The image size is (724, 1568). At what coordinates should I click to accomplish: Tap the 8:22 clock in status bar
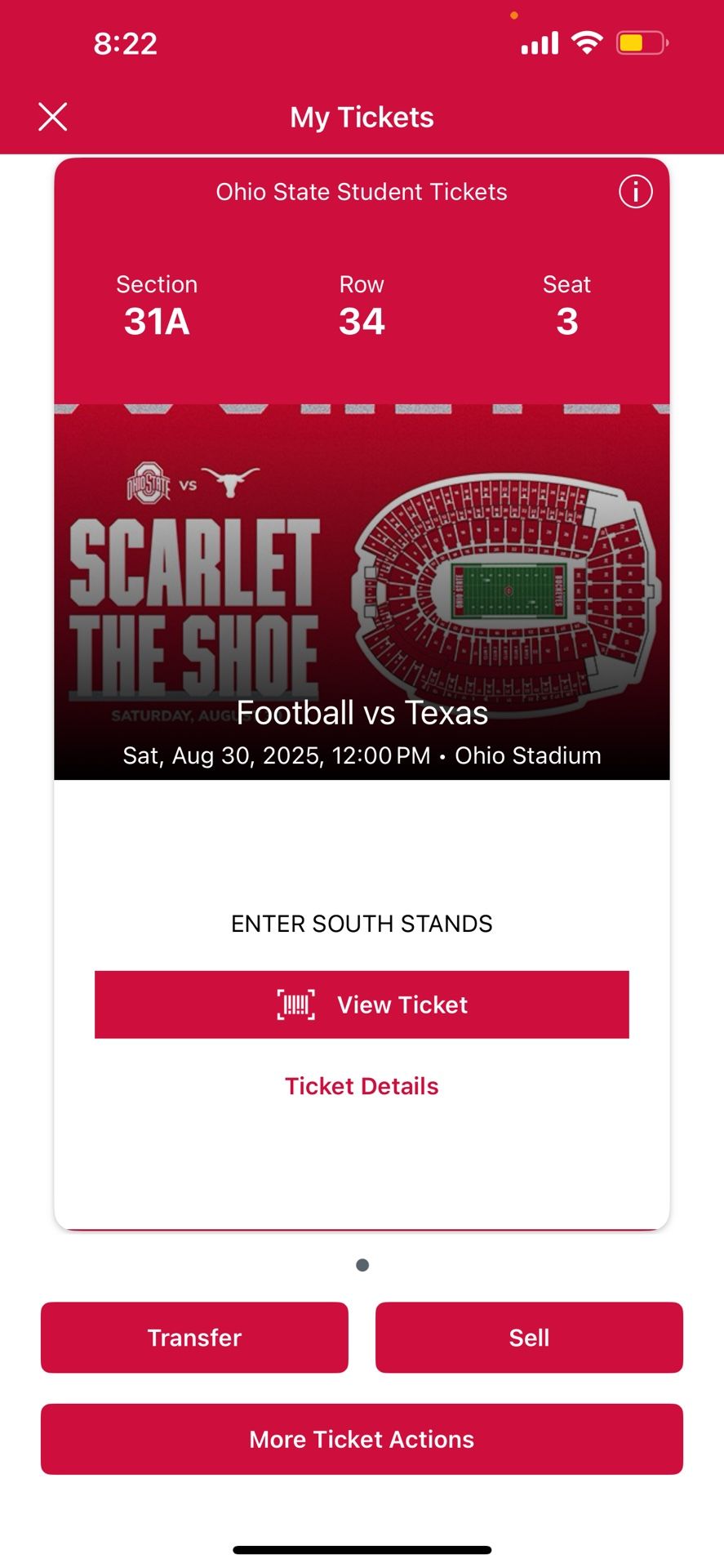click(125, 43)
